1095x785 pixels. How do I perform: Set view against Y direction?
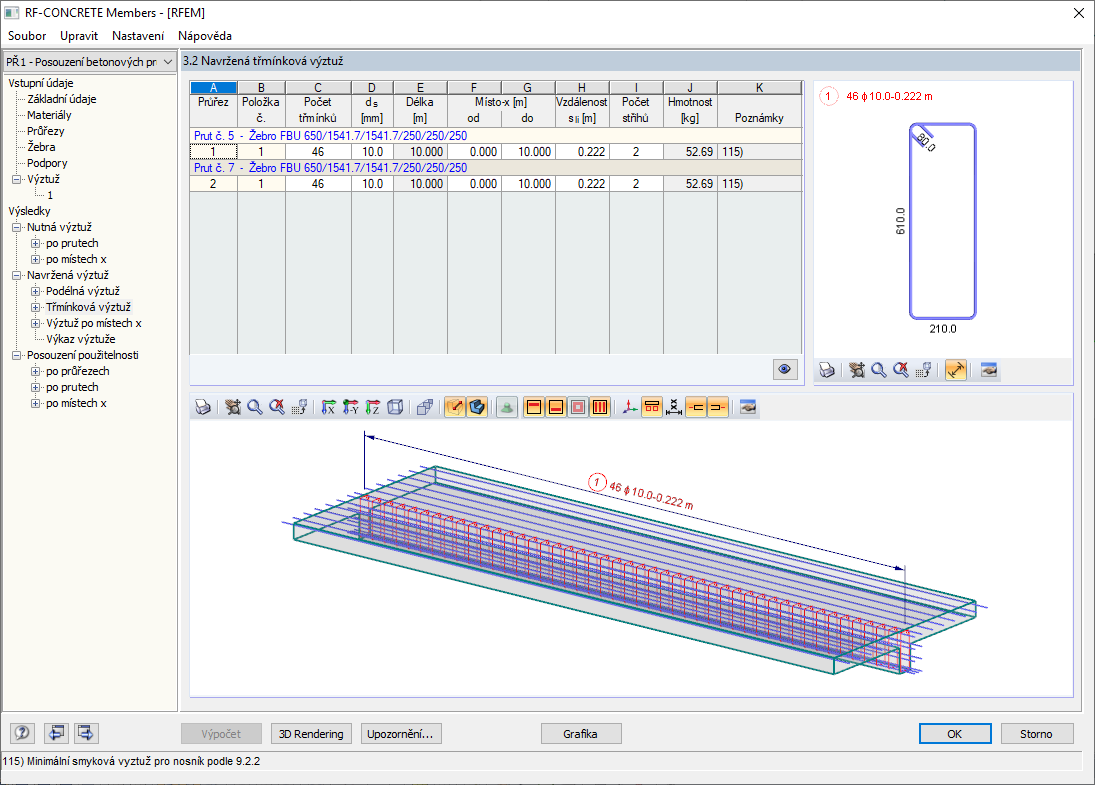pos(351,407)
